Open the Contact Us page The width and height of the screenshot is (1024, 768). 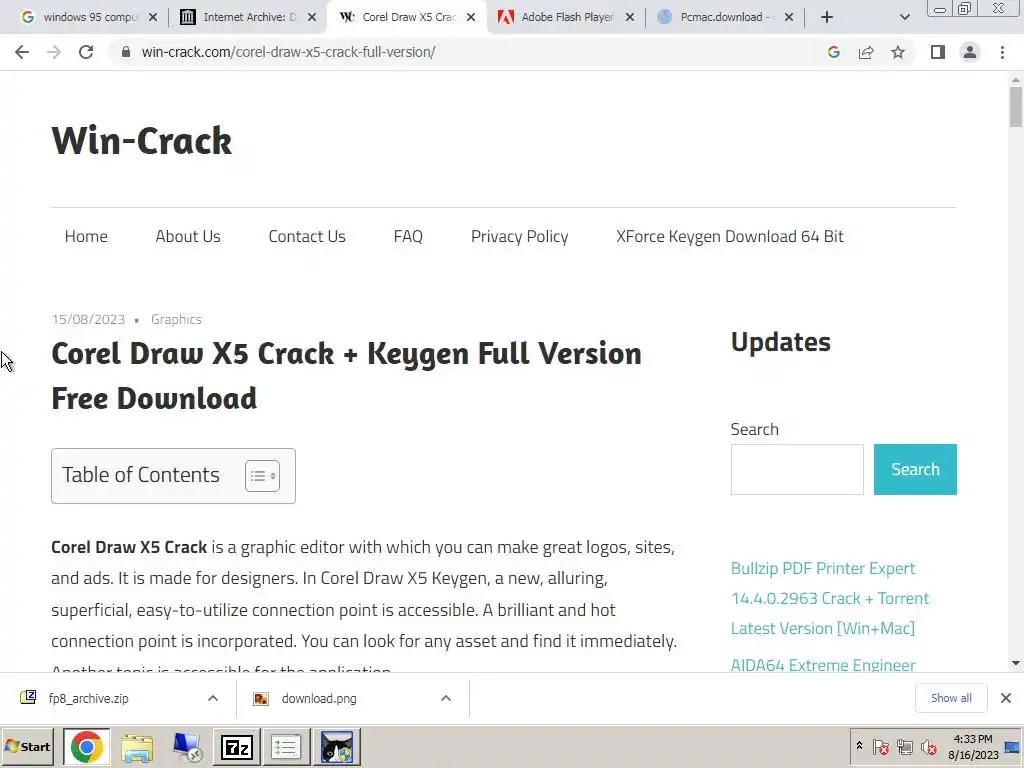(307, 236)
